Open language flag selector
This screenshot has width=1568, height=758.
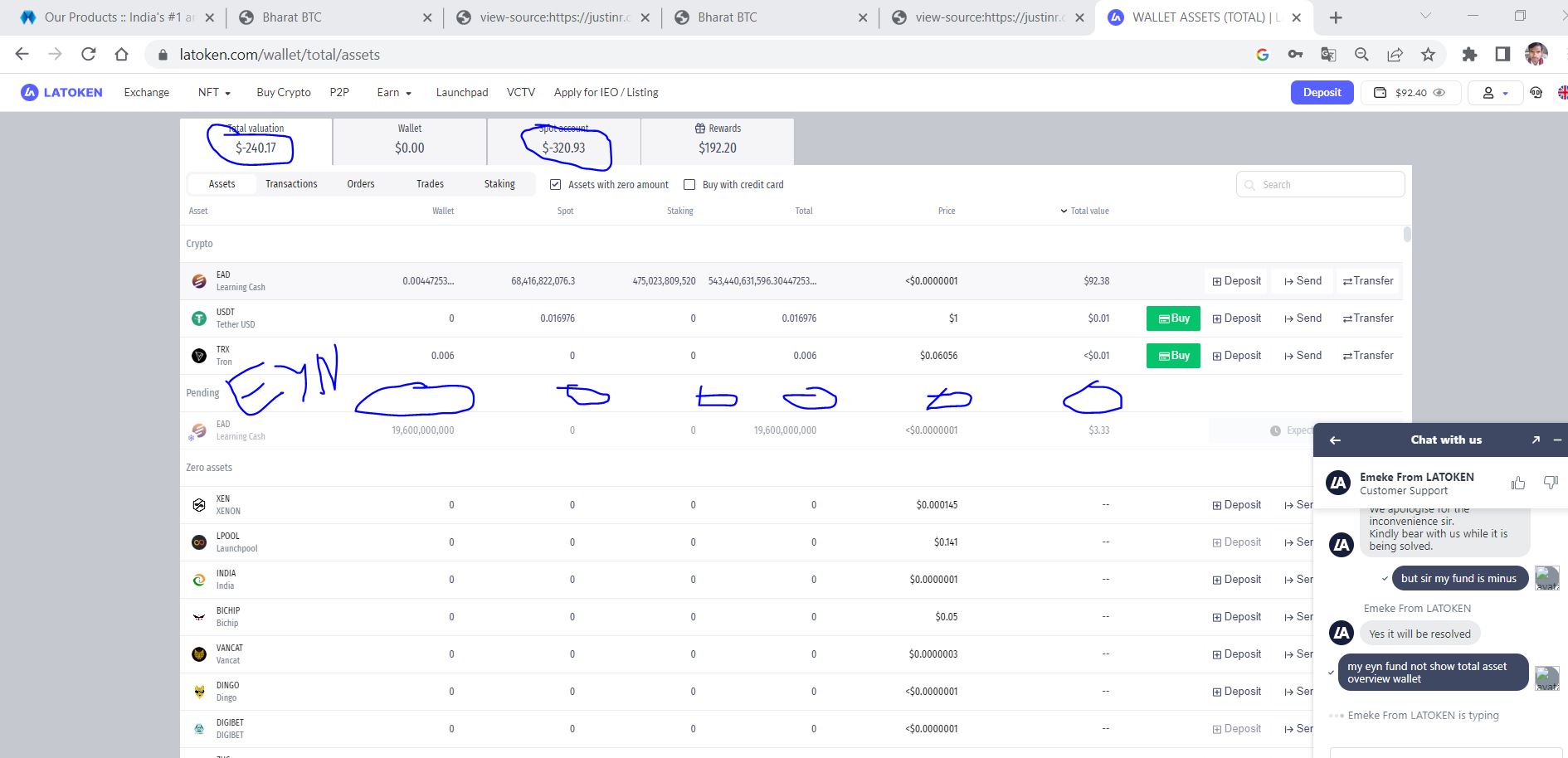pos(1562,93)
